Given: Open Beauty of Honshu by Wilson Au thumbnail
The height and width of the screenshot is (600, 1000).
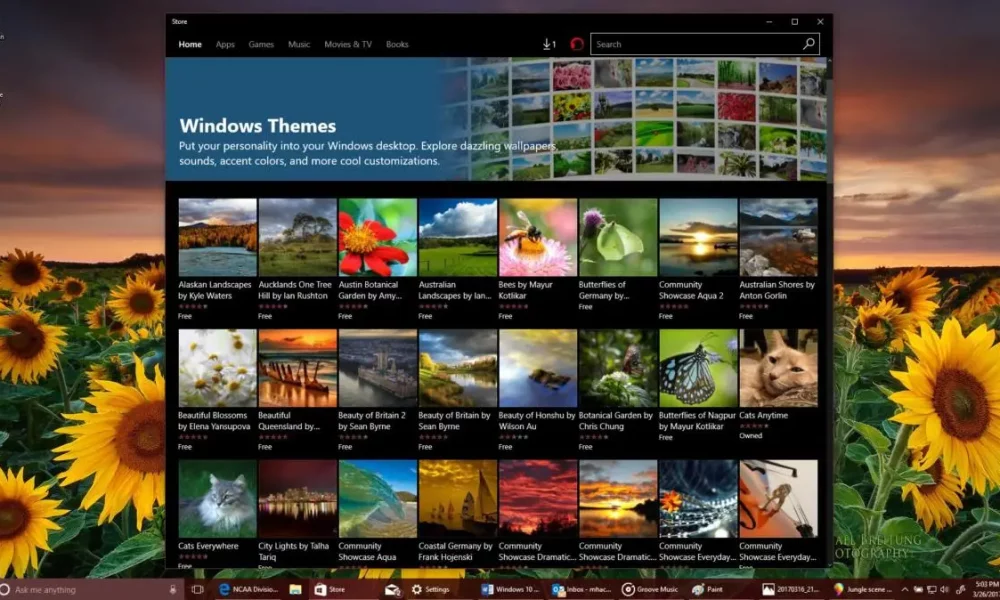Looking at the screenshot, I should (x=538, y=368).
